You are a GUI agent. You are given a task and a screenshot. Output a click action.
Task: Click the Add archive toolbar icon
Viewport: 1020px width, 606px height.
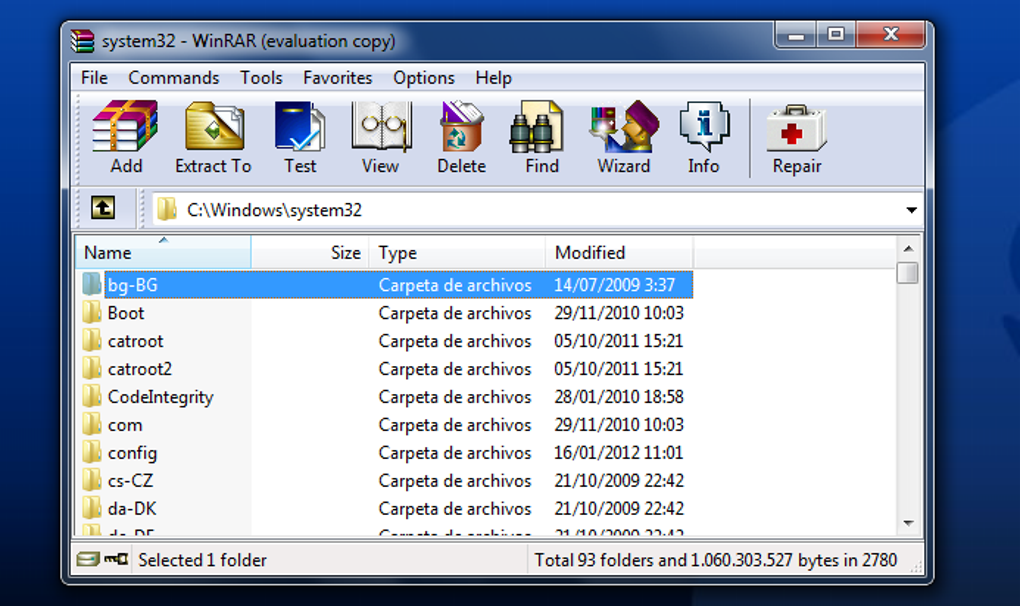pyautogui.click(x=125, y=138)
